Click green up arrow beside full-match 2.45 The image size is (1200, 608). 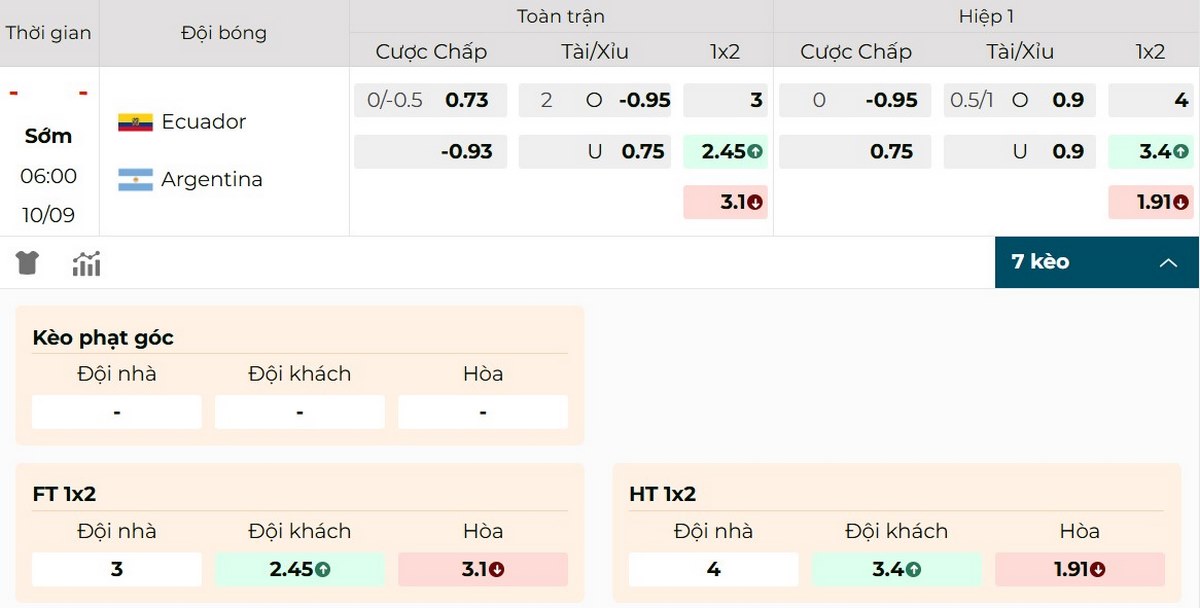coord(755,152)
